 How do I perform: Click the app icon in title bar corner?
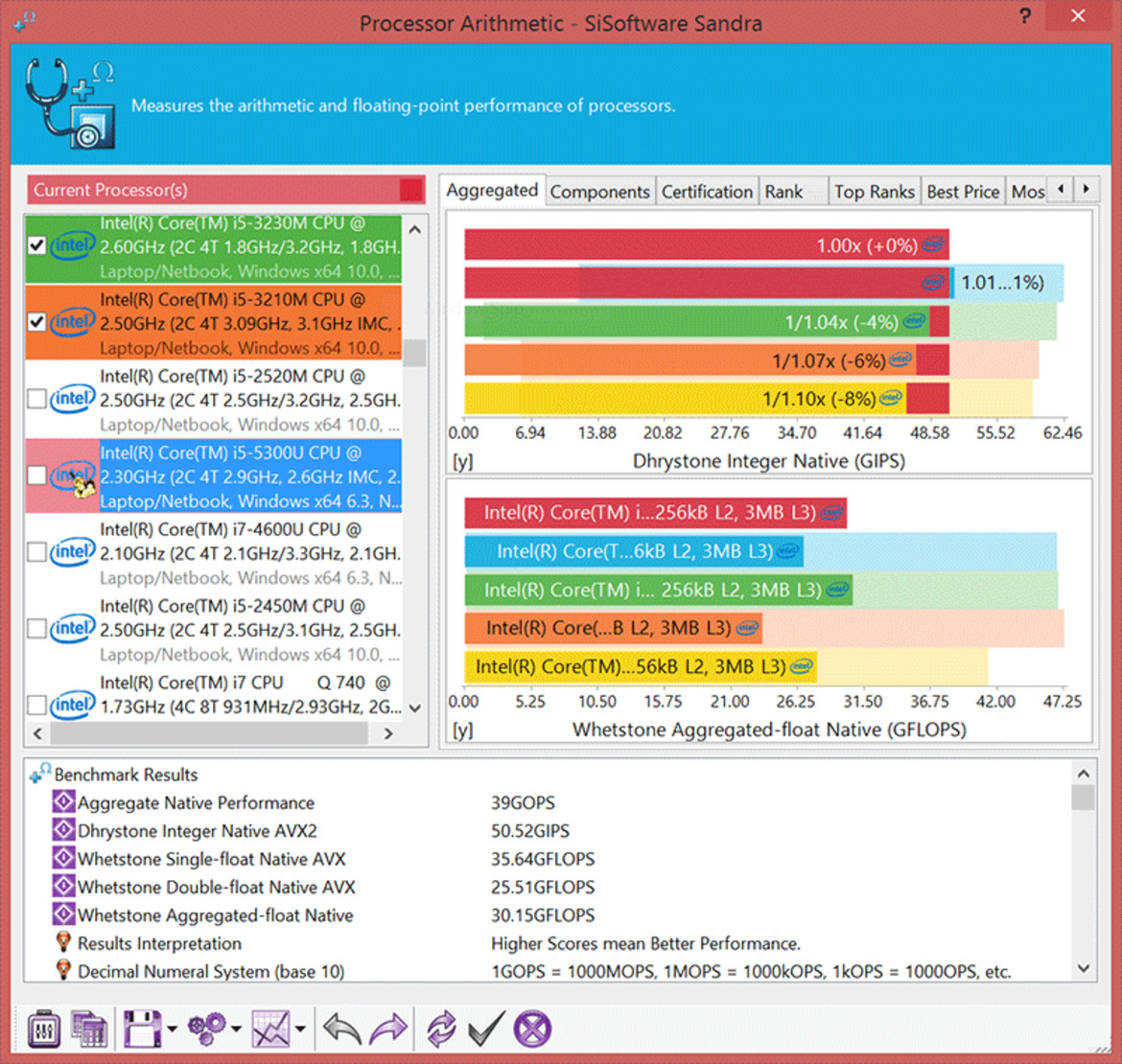point(24,20)
